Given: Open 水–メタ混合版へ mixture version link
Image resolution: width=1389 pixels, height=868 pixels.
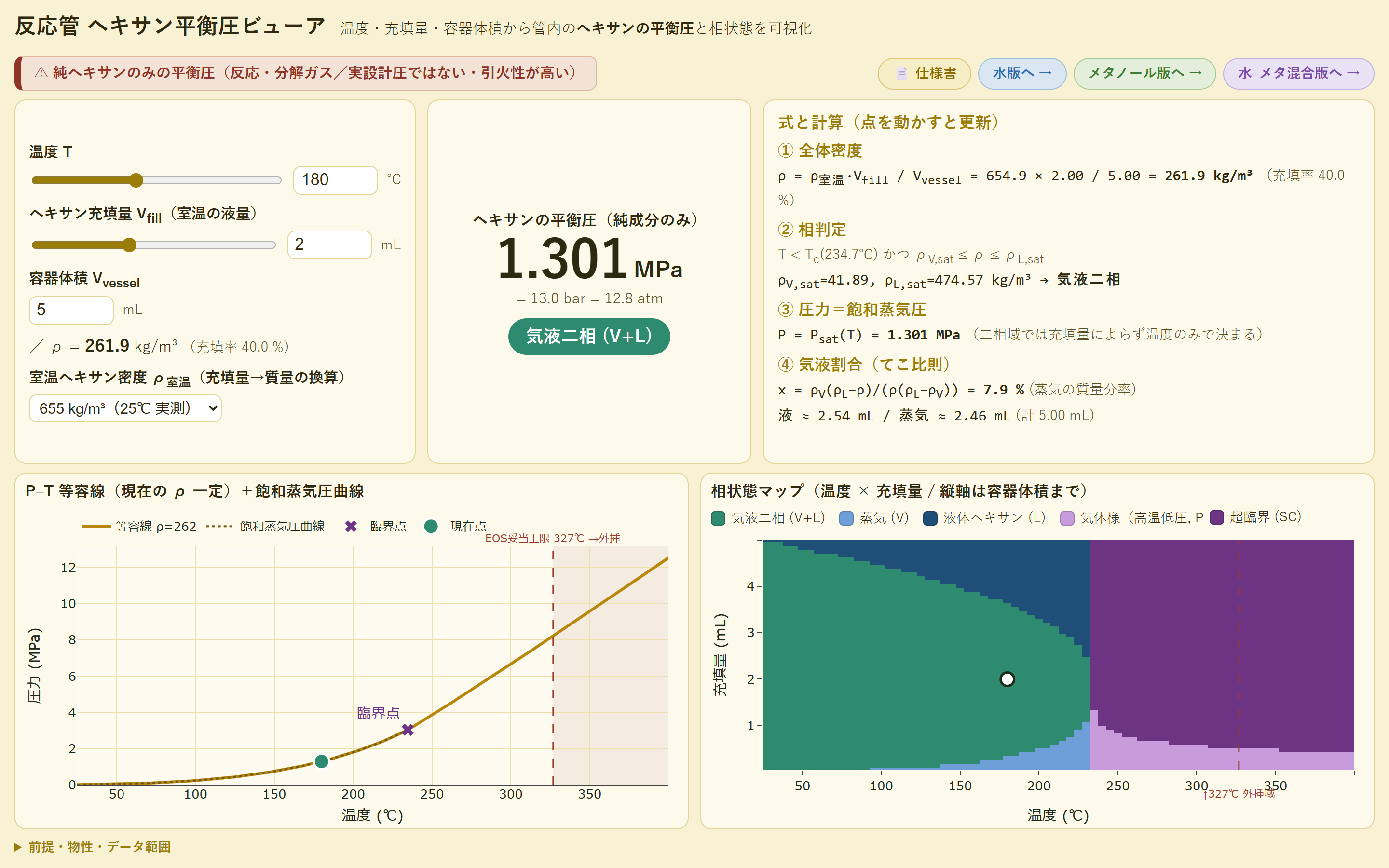Looking at the screenshot, I should pyautogui.click(x=1298, y=73).
